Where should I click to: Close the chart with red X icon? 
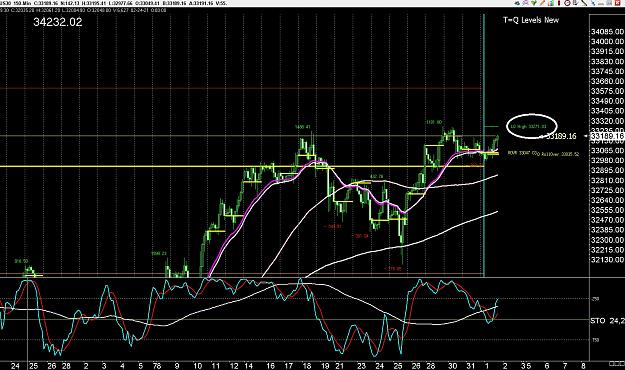point(617,3)
